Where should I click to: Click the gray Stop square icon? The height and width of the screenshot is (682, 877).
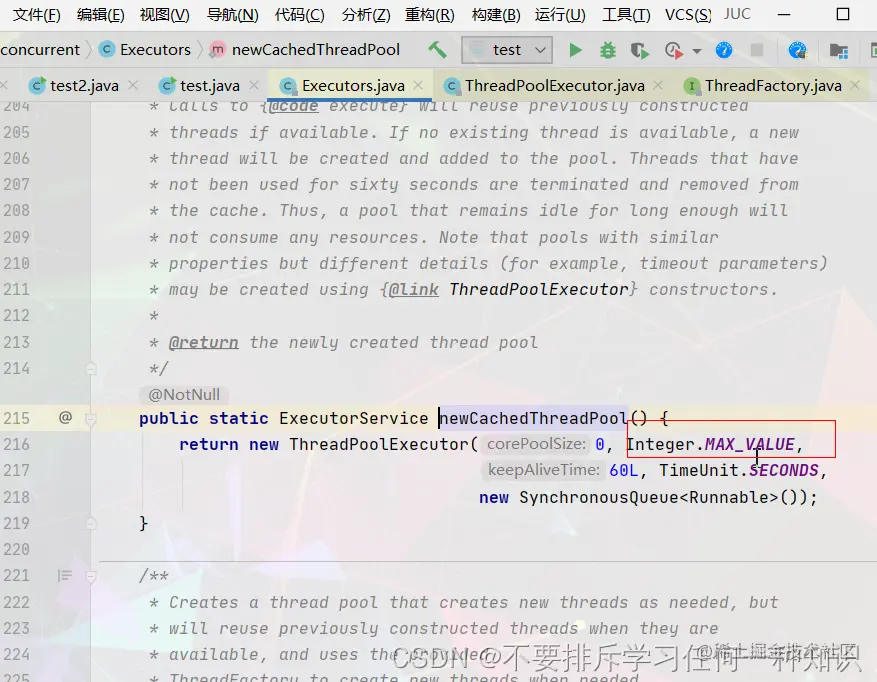pyautogui.click(x=757, y=50)
